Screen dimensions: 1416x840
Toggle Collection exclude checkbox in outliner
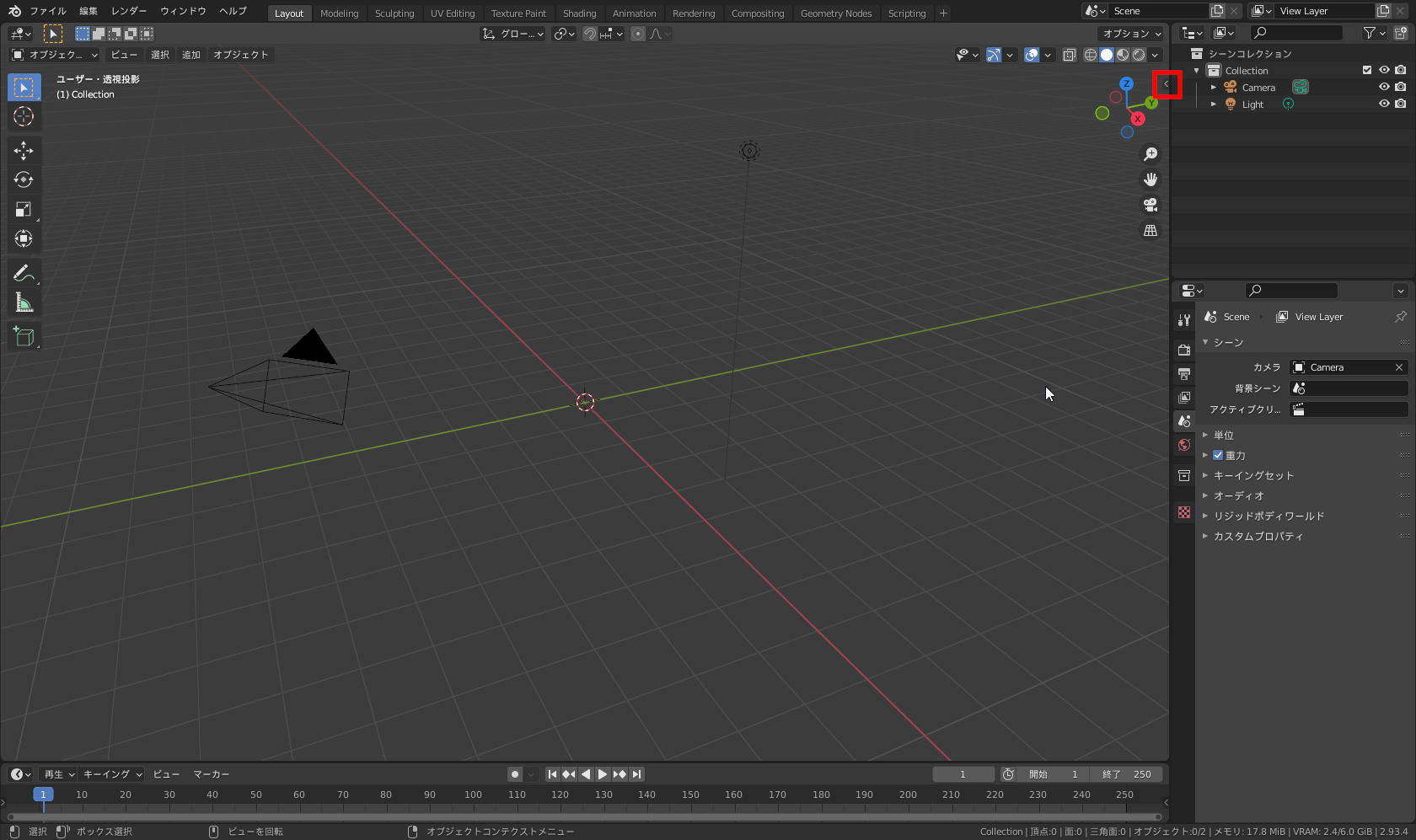click(1367, 70)
